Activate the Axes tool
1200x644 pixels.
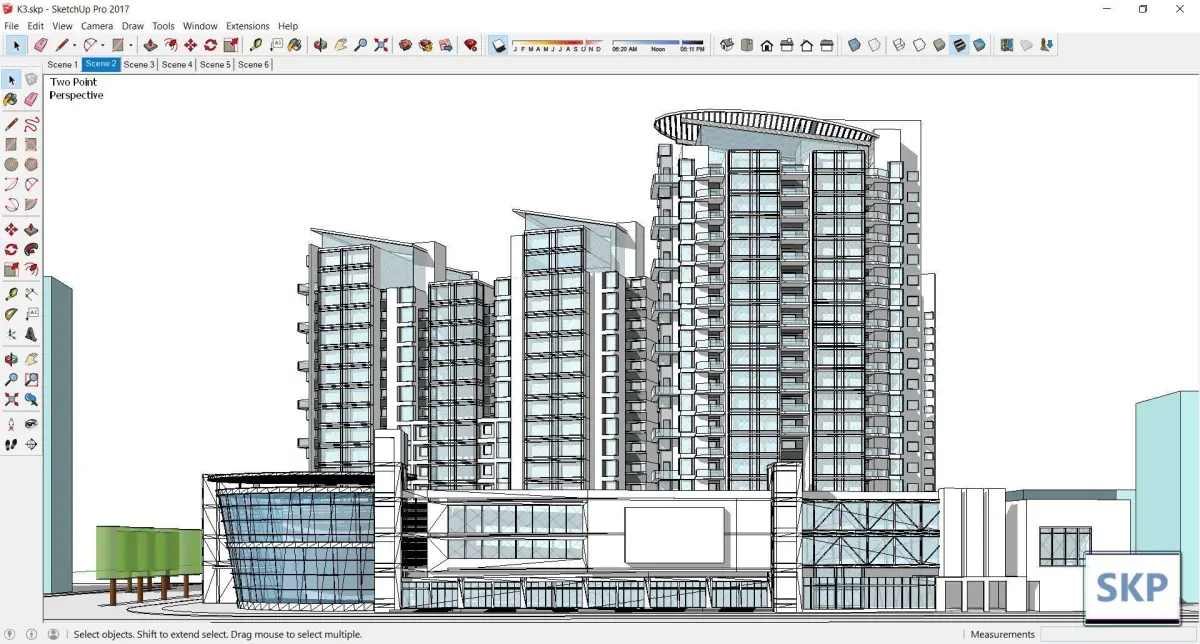[11, 334]
